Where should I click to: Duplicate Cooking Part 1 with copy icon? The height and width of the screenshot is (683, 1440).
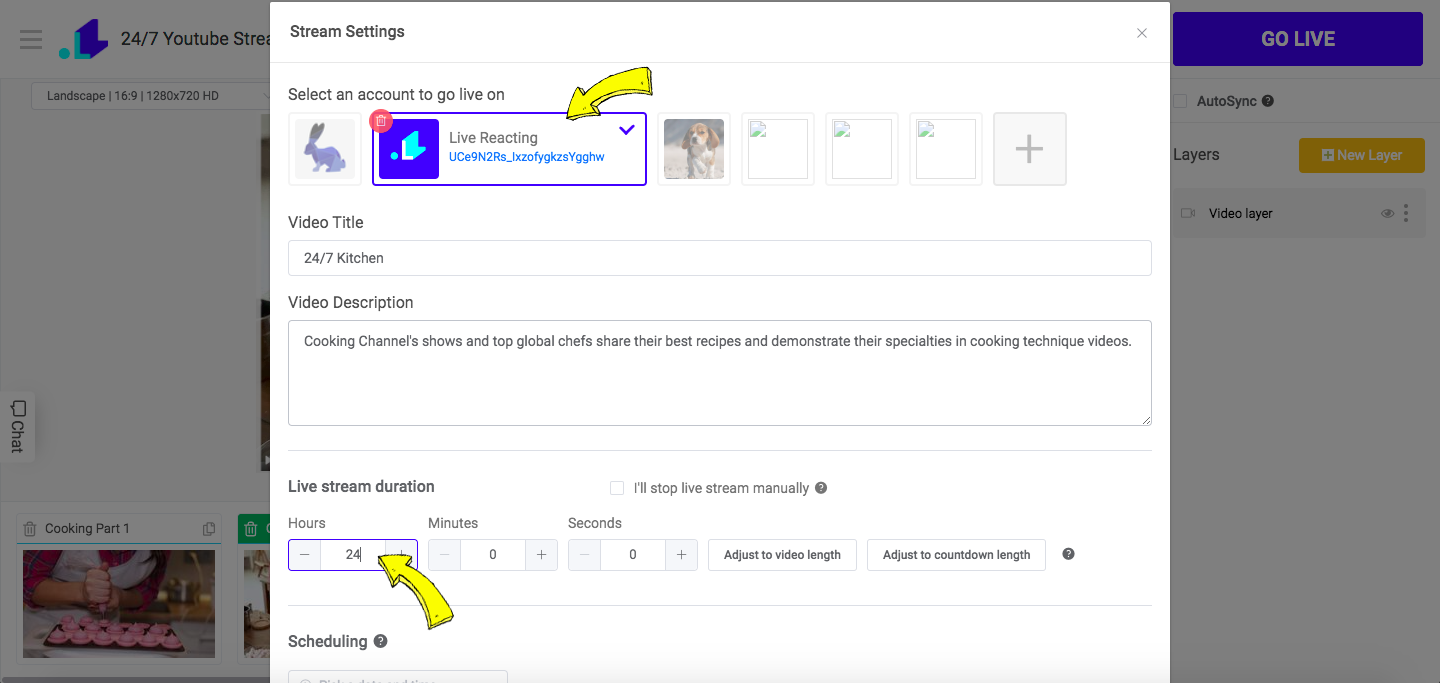click(x=209, y=529)
